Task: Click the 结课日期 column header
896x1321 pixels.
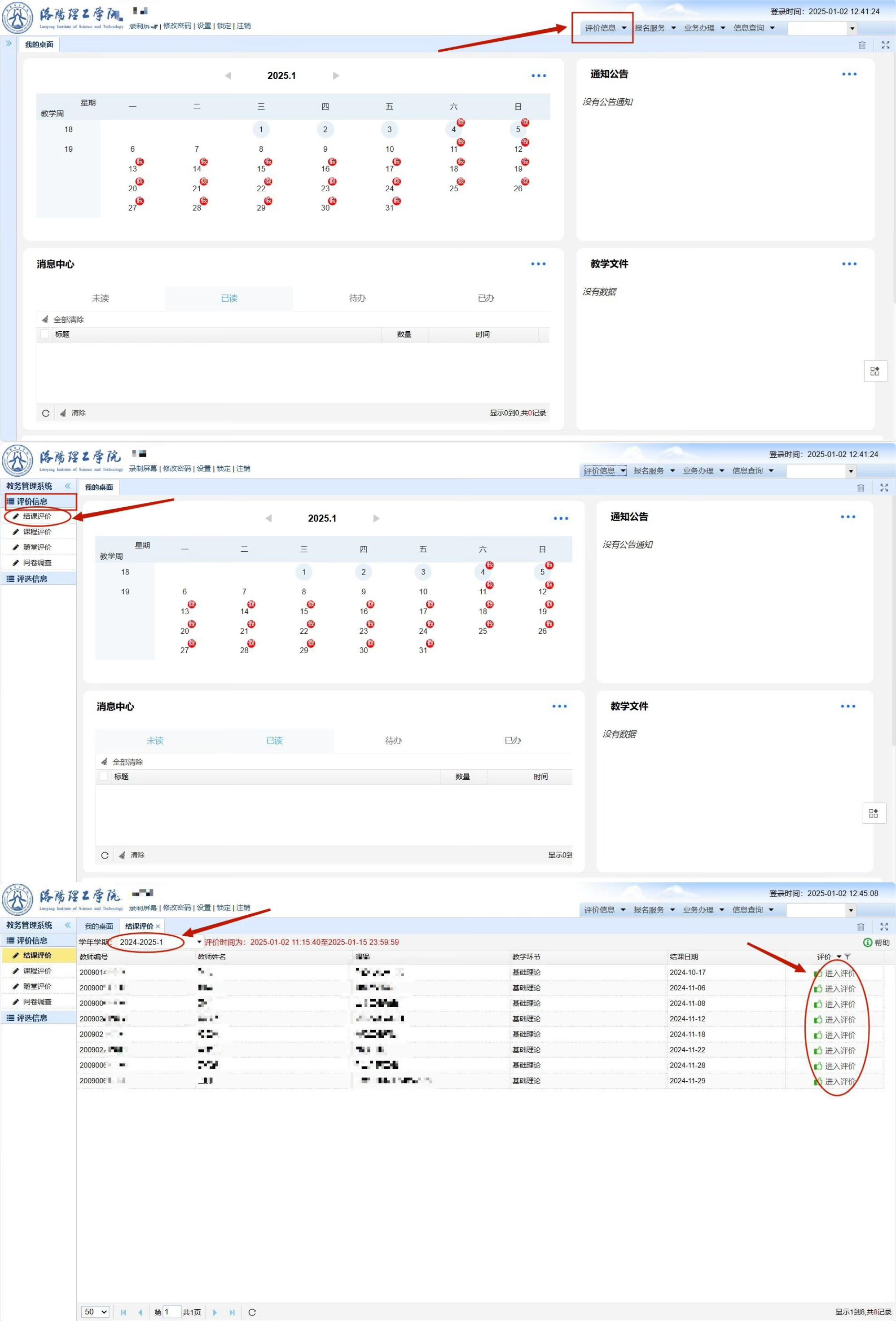Action: tap(684, 957)
